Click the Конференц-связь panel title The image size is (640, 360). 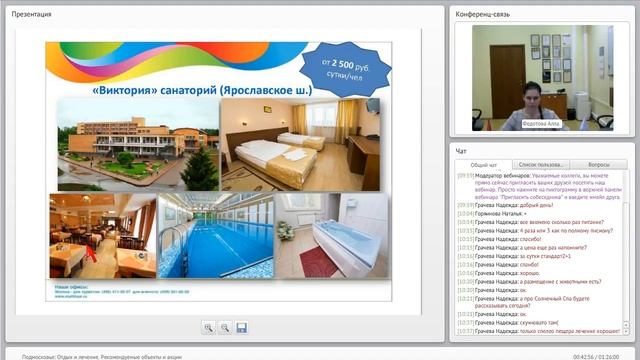482,14
